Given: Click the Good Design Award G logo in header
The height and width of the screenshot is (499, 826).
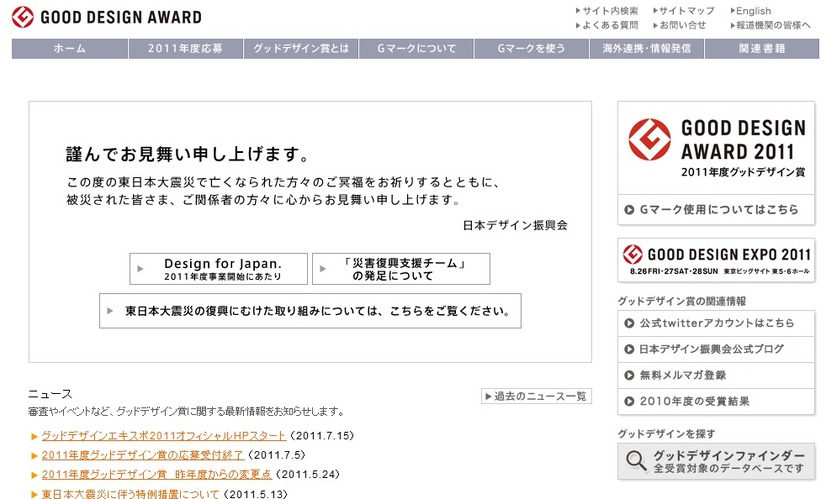Looking at the screenshot, I should coord(23,17).
